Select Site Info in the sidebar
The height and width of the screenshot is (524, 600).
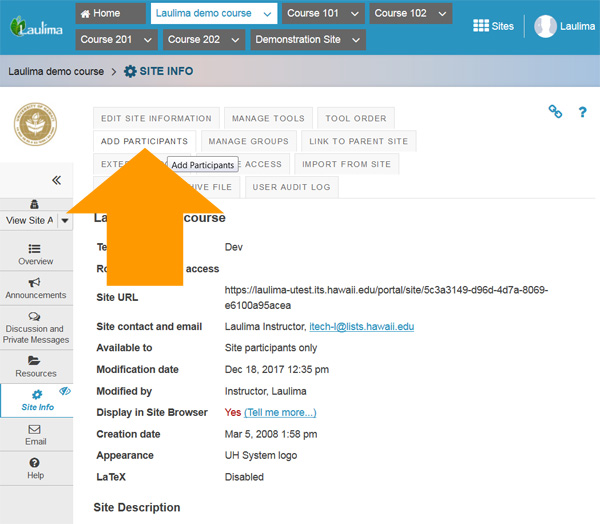pos(37,400)
